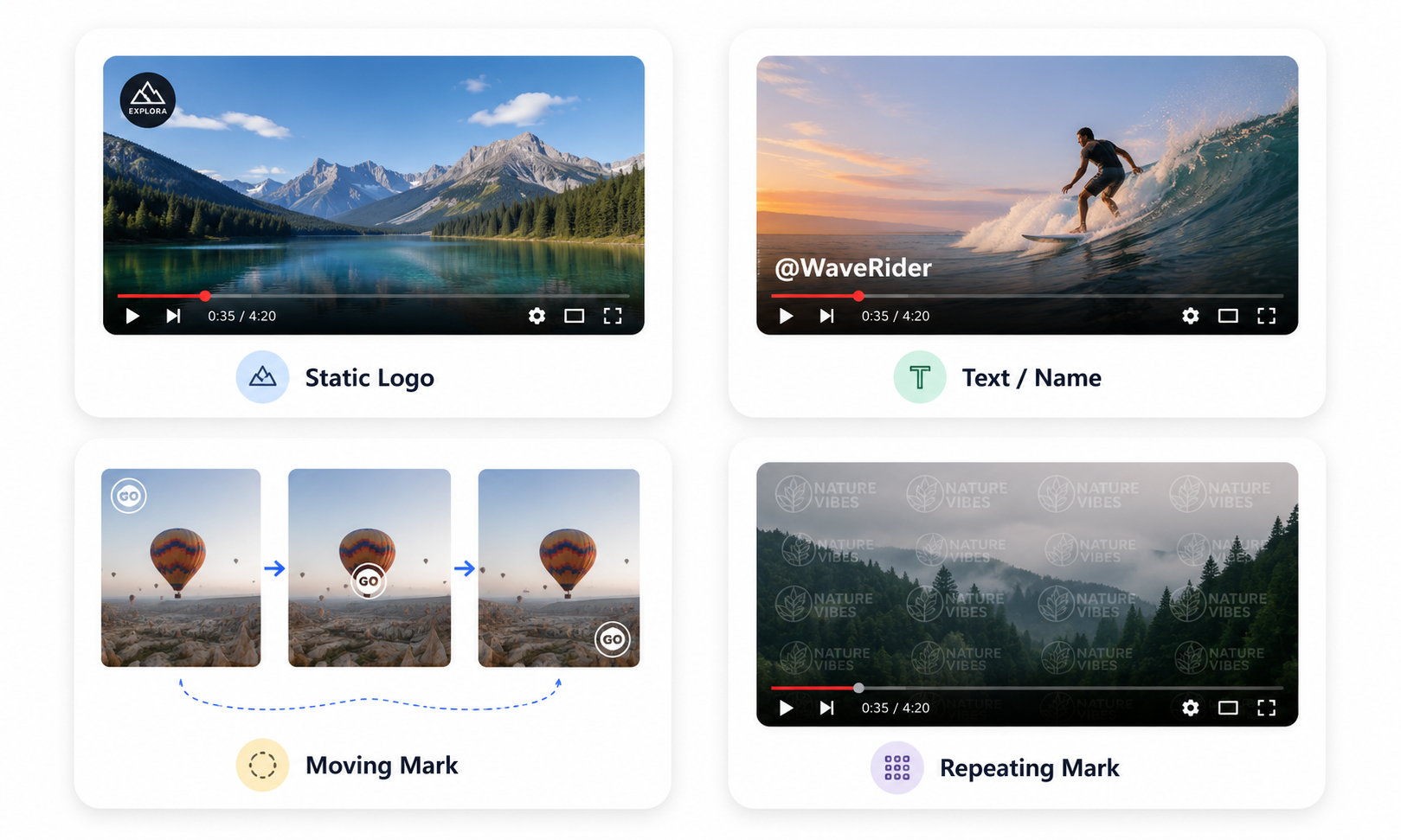
Task: Enter fullscreen in surfer video player
Action: coord(1266,316)
